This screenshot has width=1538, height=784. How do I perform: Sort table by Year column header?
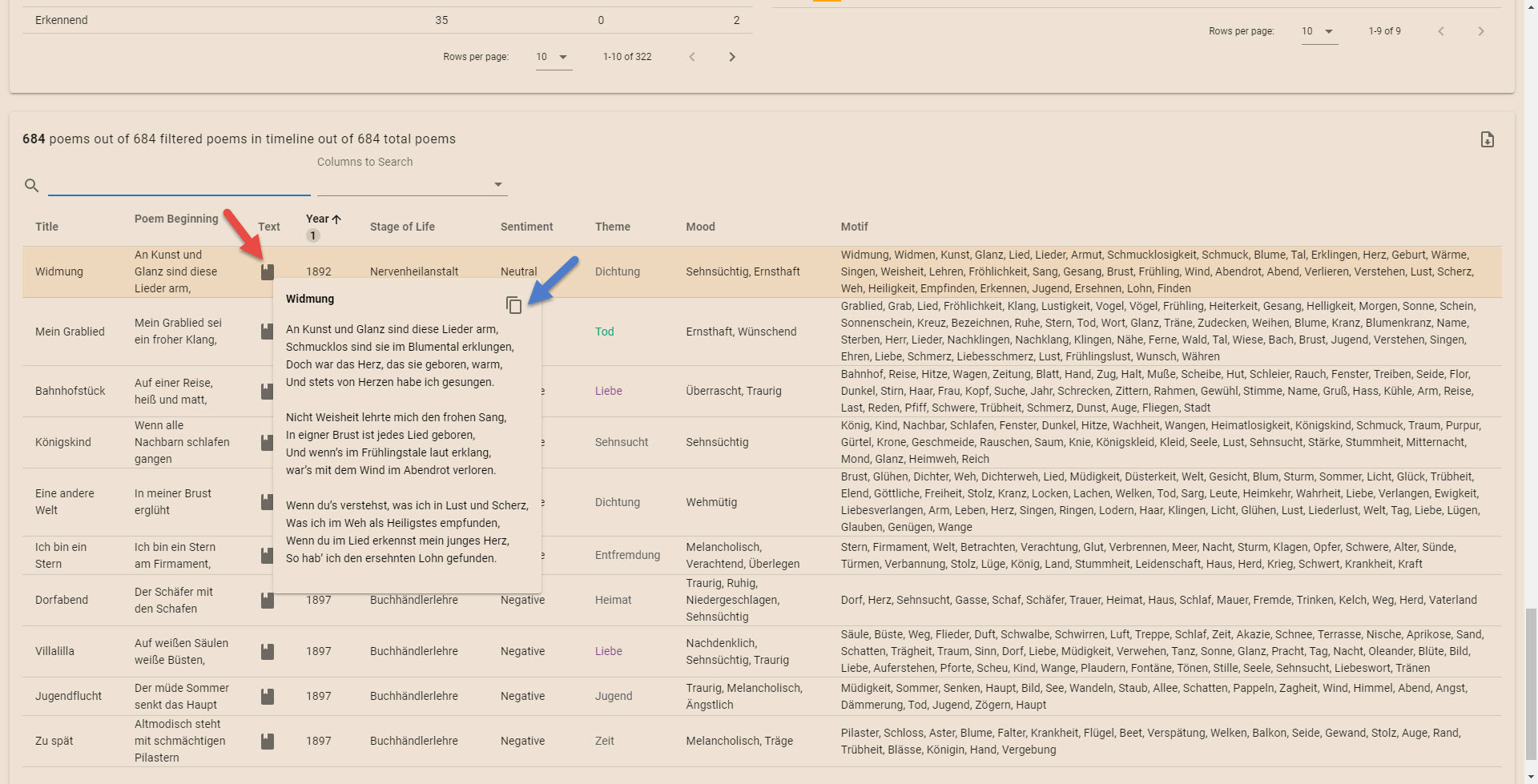pos(318,219)
